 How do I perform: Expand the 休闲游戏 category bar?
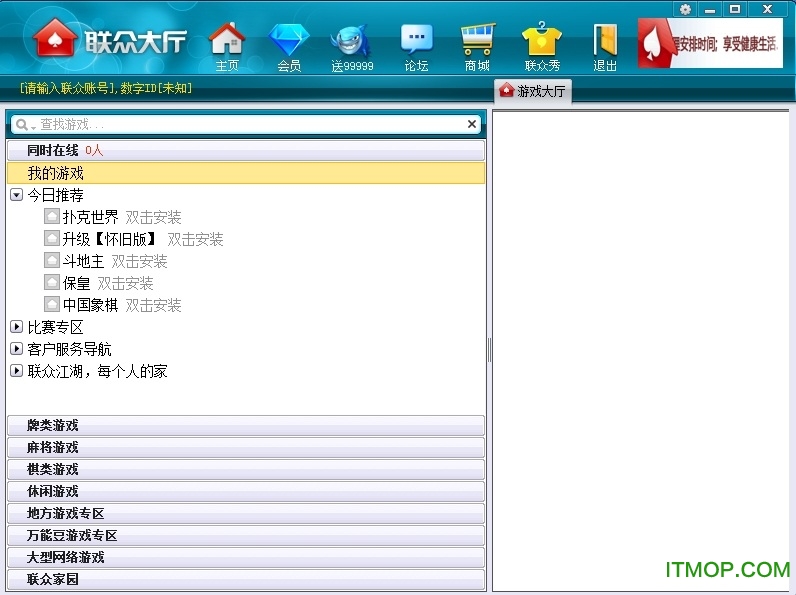(x=246, y=491)
